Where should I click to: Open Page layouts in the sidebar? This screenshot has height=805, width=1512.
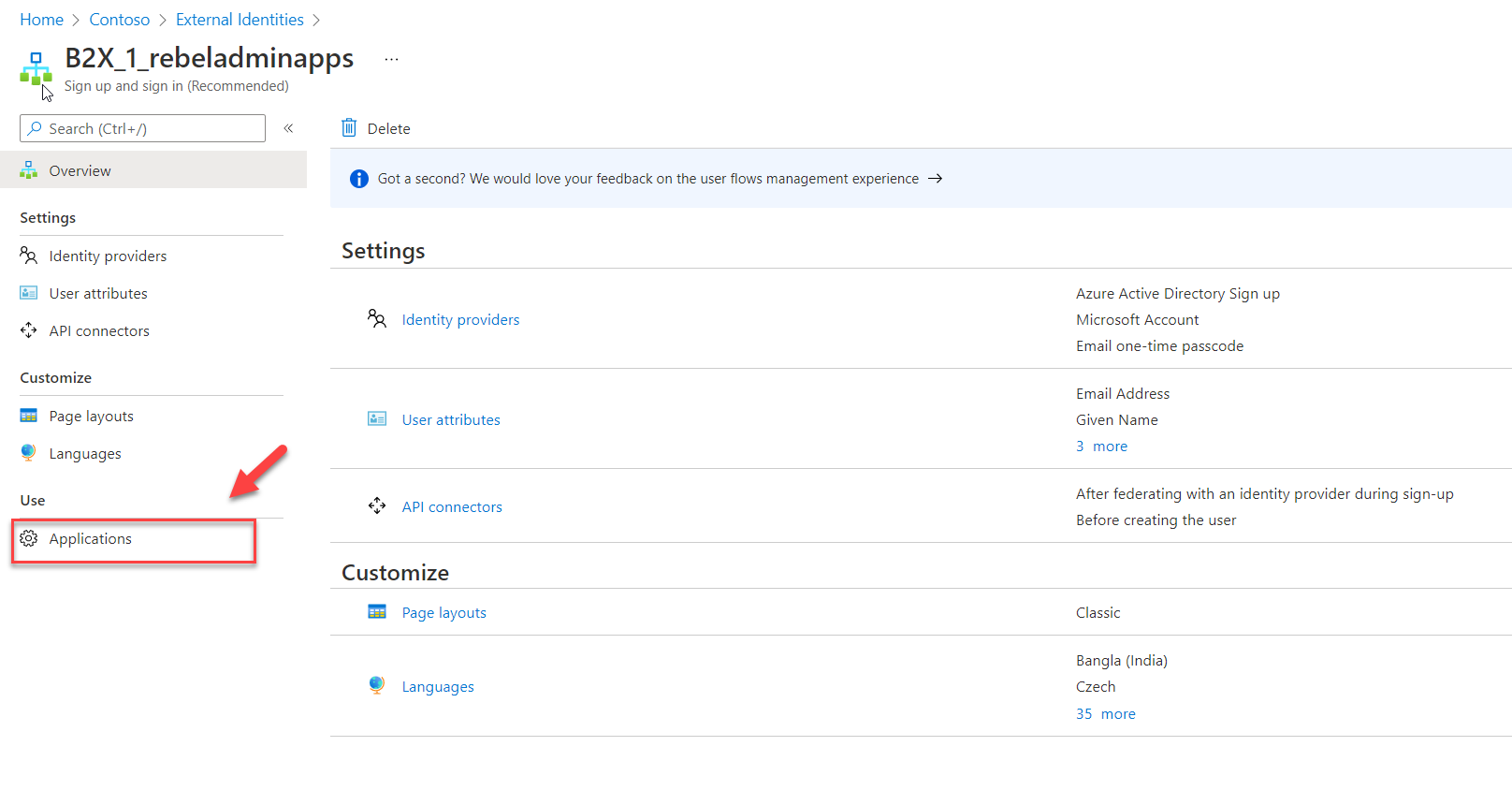[91, 416]
